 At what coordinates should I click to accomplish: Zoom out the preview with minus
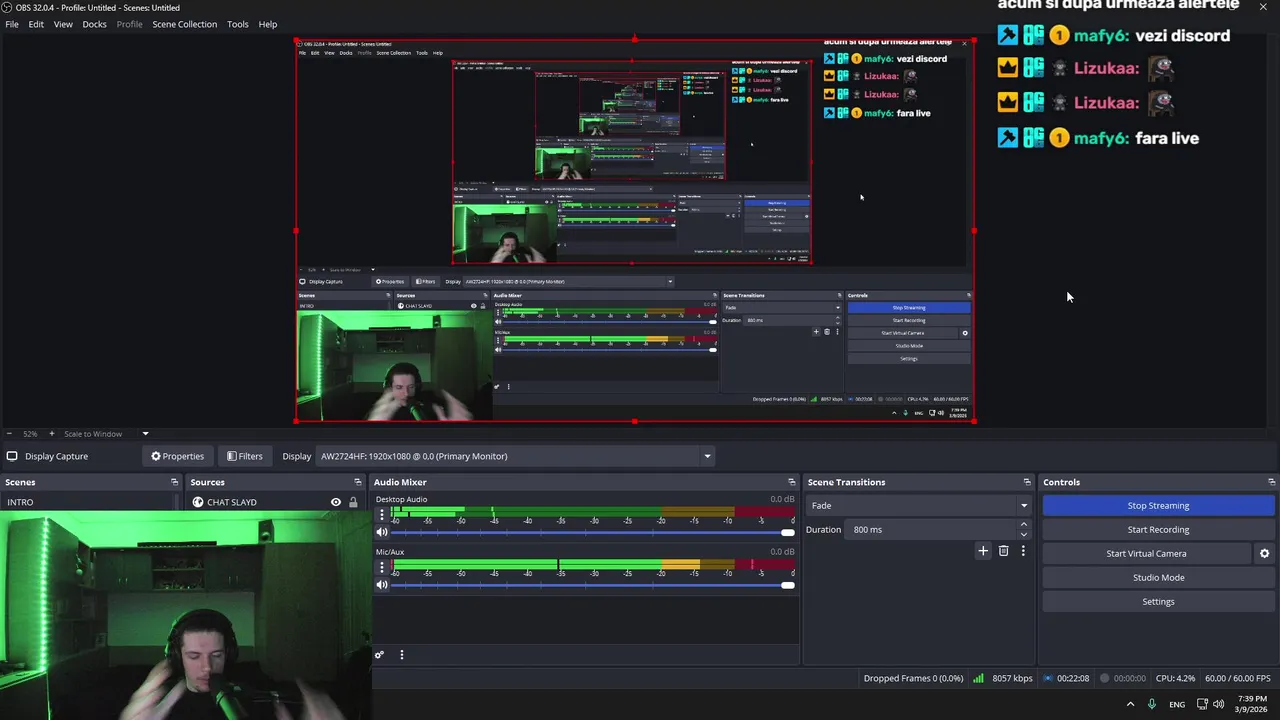[11, 434]
